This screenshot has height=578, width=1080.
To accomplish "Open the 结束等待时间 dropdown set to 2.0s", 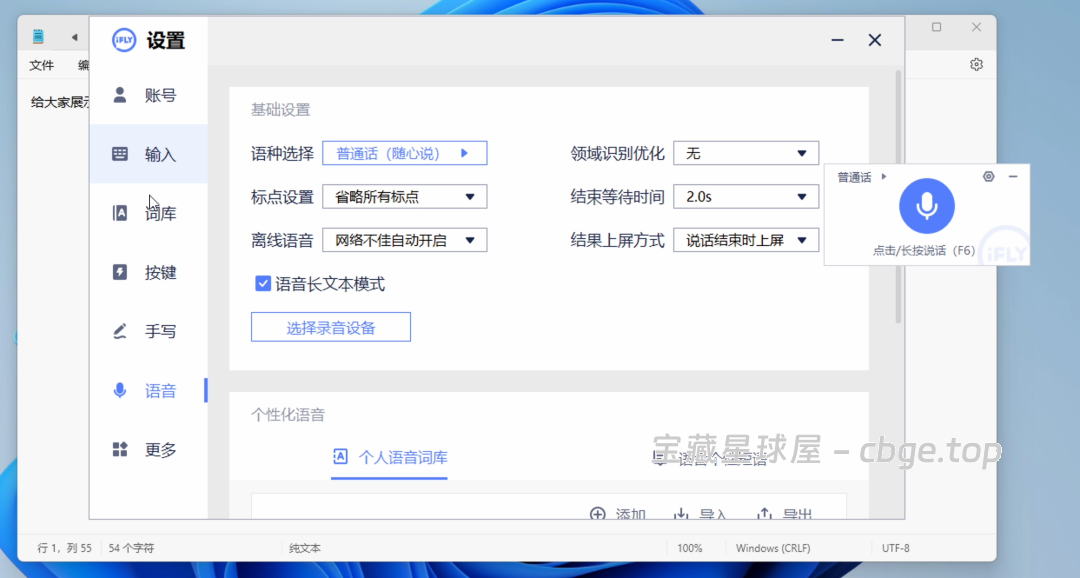I will (745, 196).
